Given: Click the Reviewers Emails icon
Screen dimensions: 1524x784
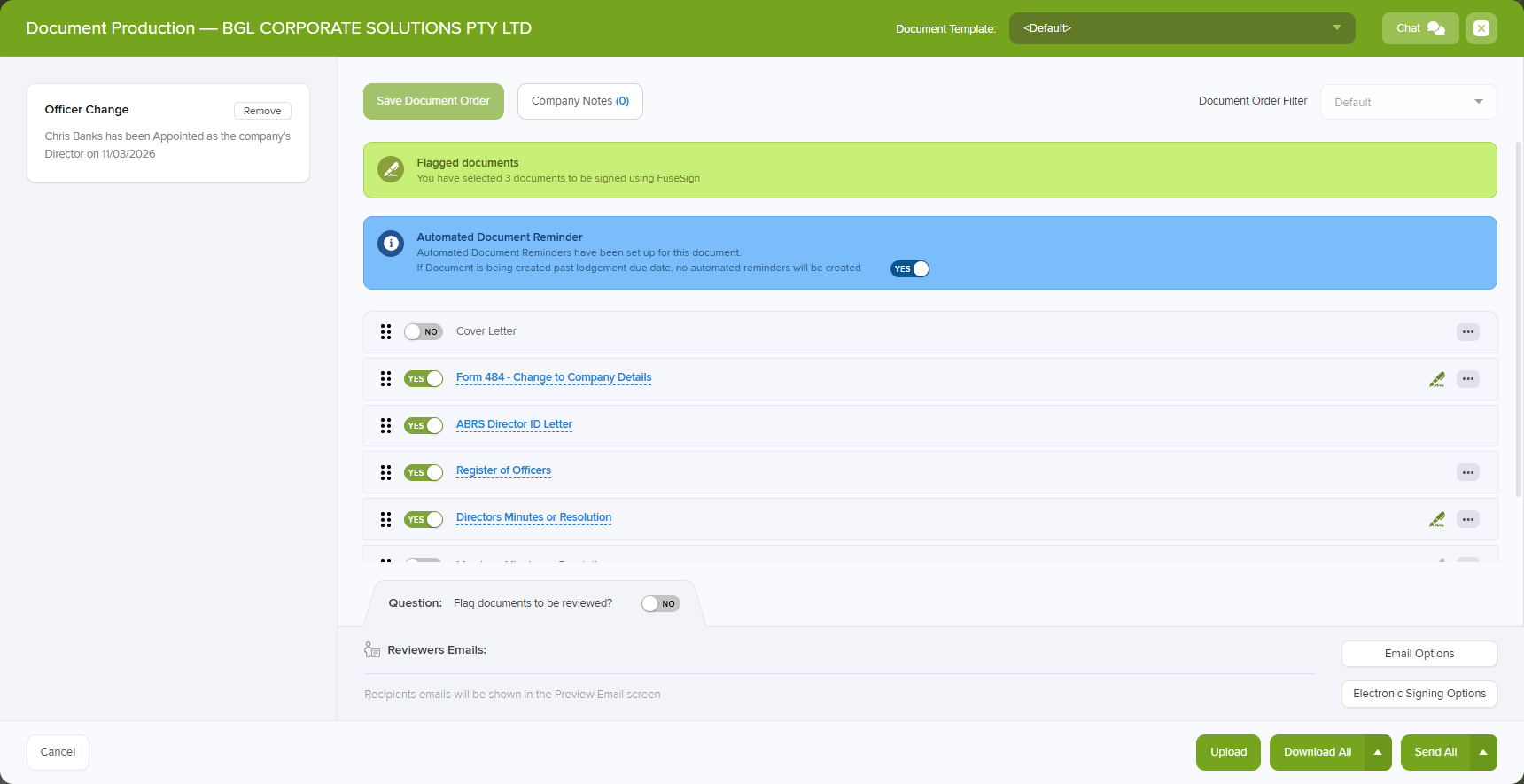Looking at the screenshot, I should click(372, 650).
